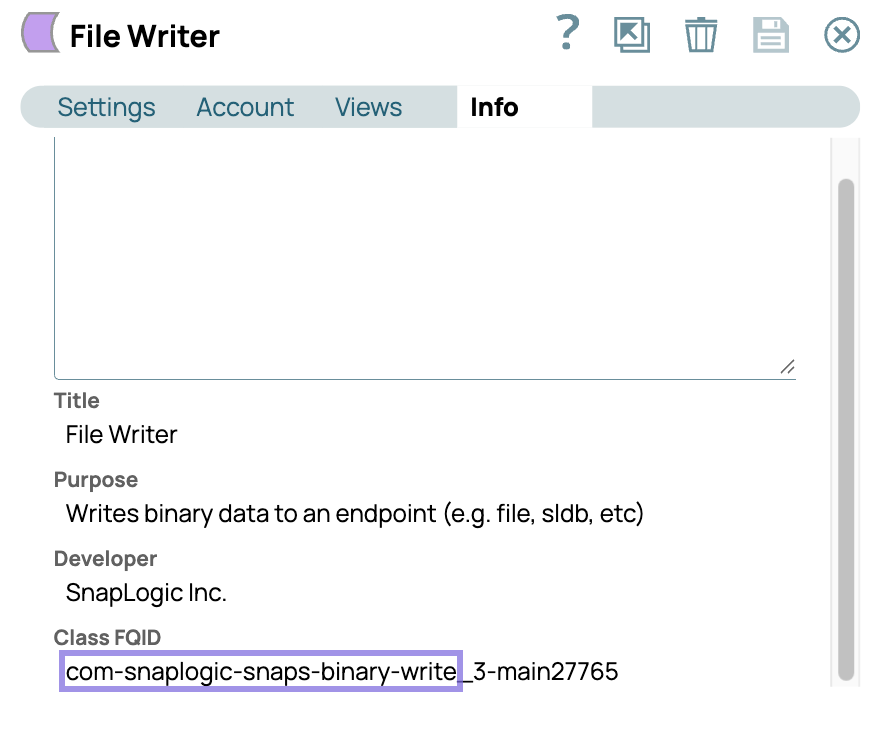Open the Account tab
This screenshot has width=886, height=738.
click(245, 107)
